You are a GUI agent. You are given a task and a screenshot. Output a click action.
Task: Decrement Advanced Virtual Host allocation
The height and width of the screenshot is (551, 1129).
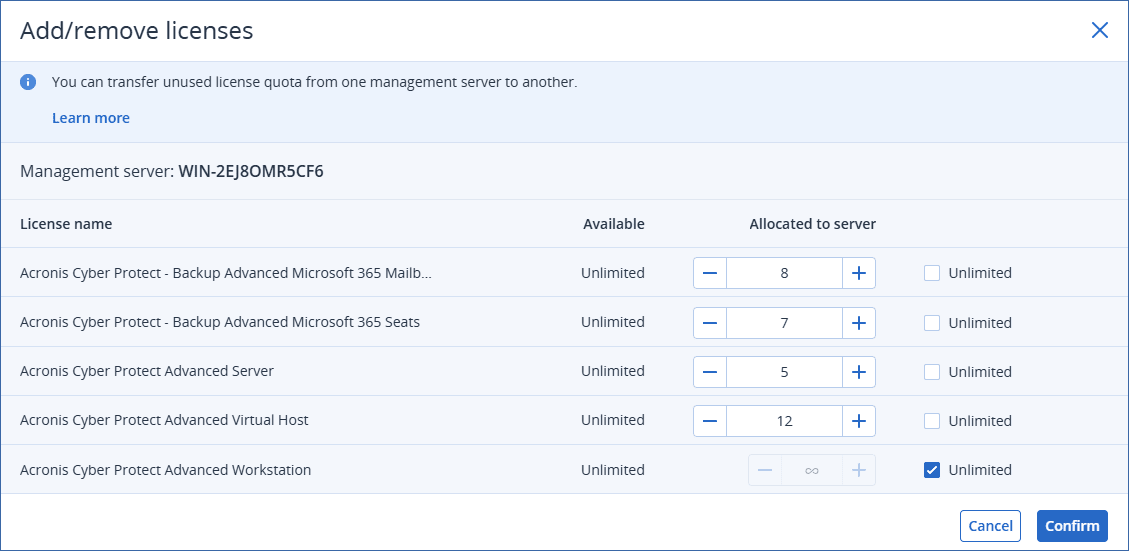pos(710,421)
